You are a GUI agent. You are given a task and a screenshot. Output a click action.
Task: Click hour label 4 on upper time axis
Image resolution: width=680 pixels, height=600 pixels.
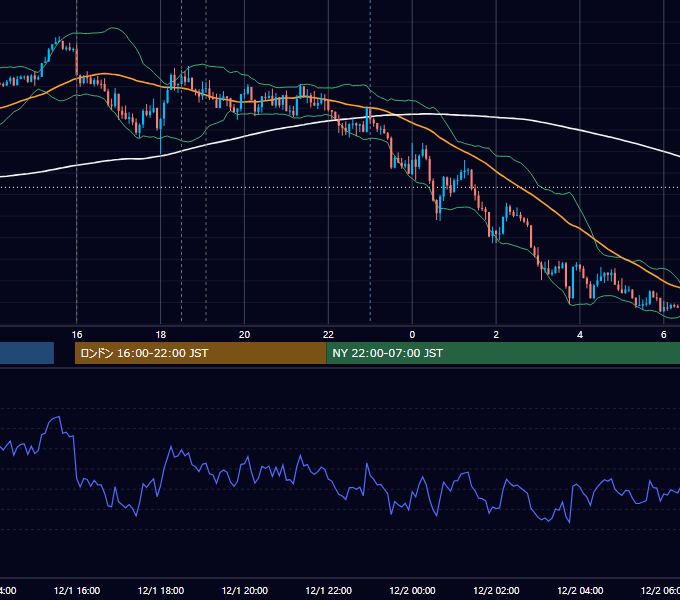click(x=580, y=335)
